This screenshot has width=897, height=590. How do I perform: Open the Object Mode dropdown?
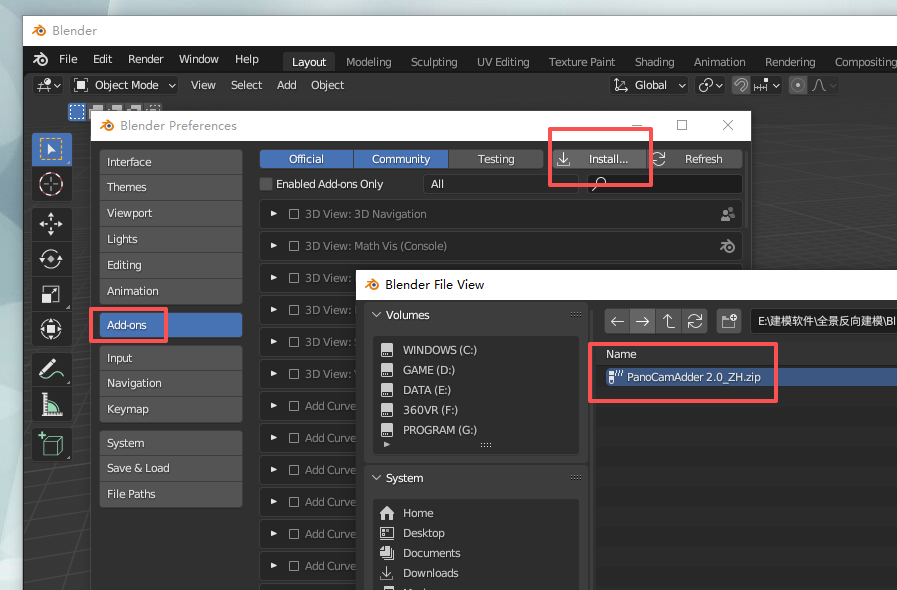pos(125,85)
